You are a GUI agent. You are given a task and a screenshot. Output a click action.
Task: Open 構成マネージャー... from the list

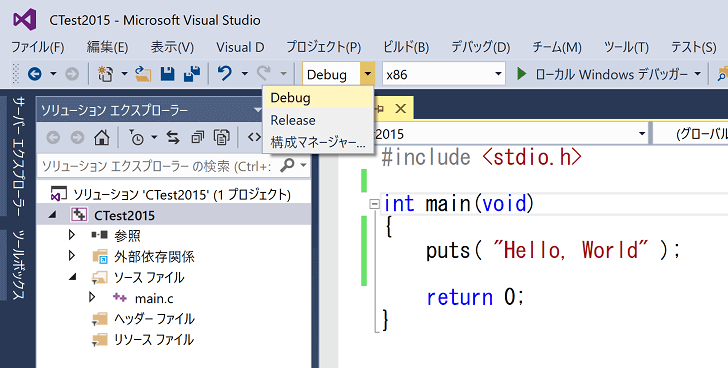coord(318,142)
